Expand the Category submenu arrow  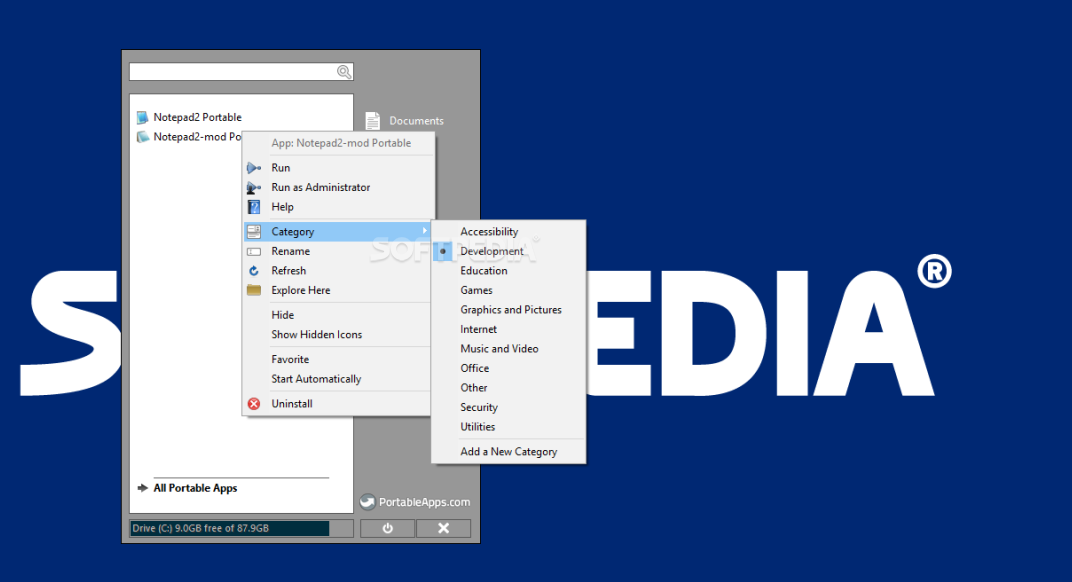click(x=425, y=231)
